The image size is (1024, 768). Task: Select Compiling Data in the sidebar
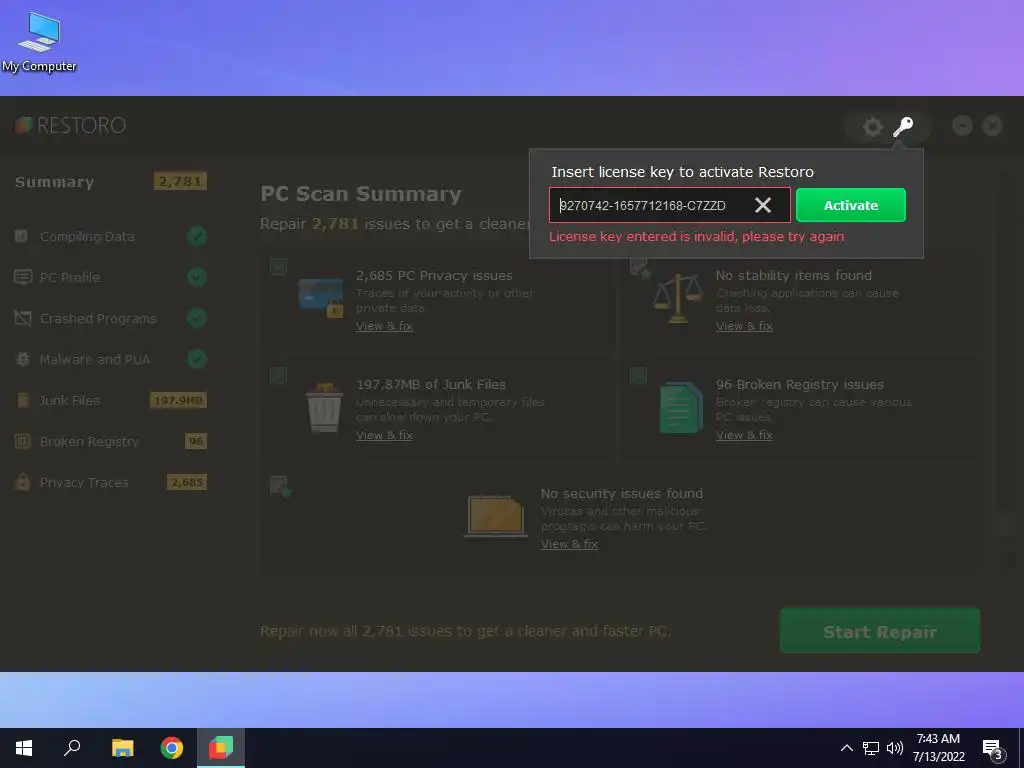pyautogui.click(x=87, y=236)
